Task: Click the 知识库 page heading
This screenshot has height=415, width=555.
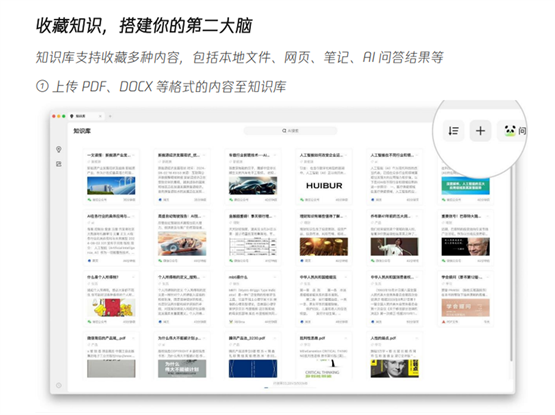Action: 82,131
